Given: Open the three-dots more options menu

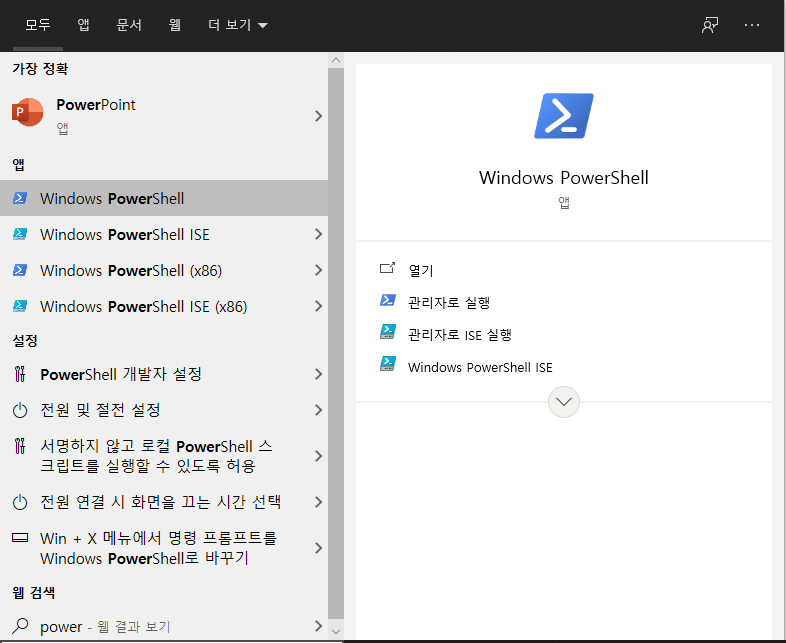Looking at the screenshot, I should pos(752,25).
